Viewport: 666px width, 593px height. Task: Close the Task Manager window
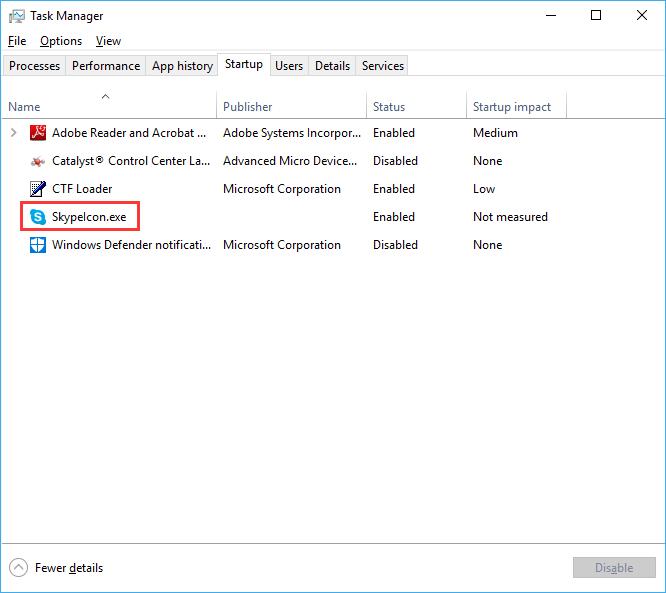642,16
